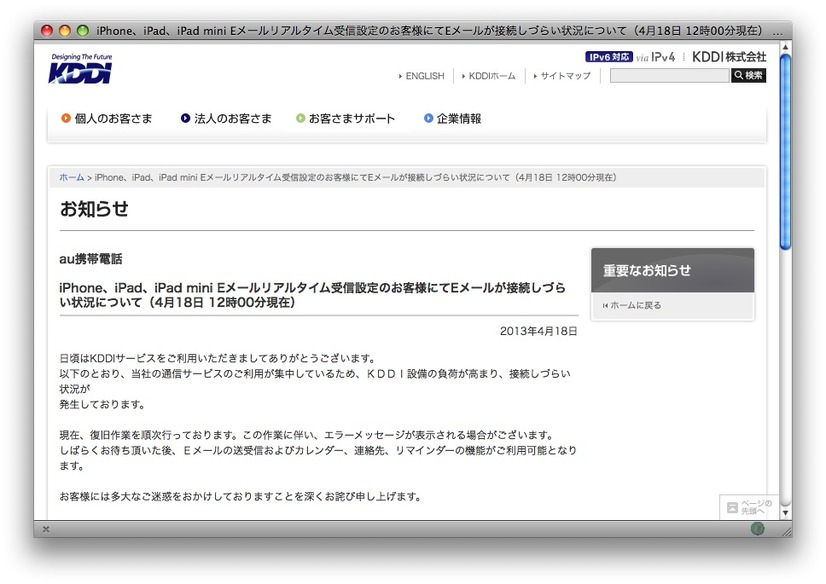Focus the site search input field

(x=669, y=75)
